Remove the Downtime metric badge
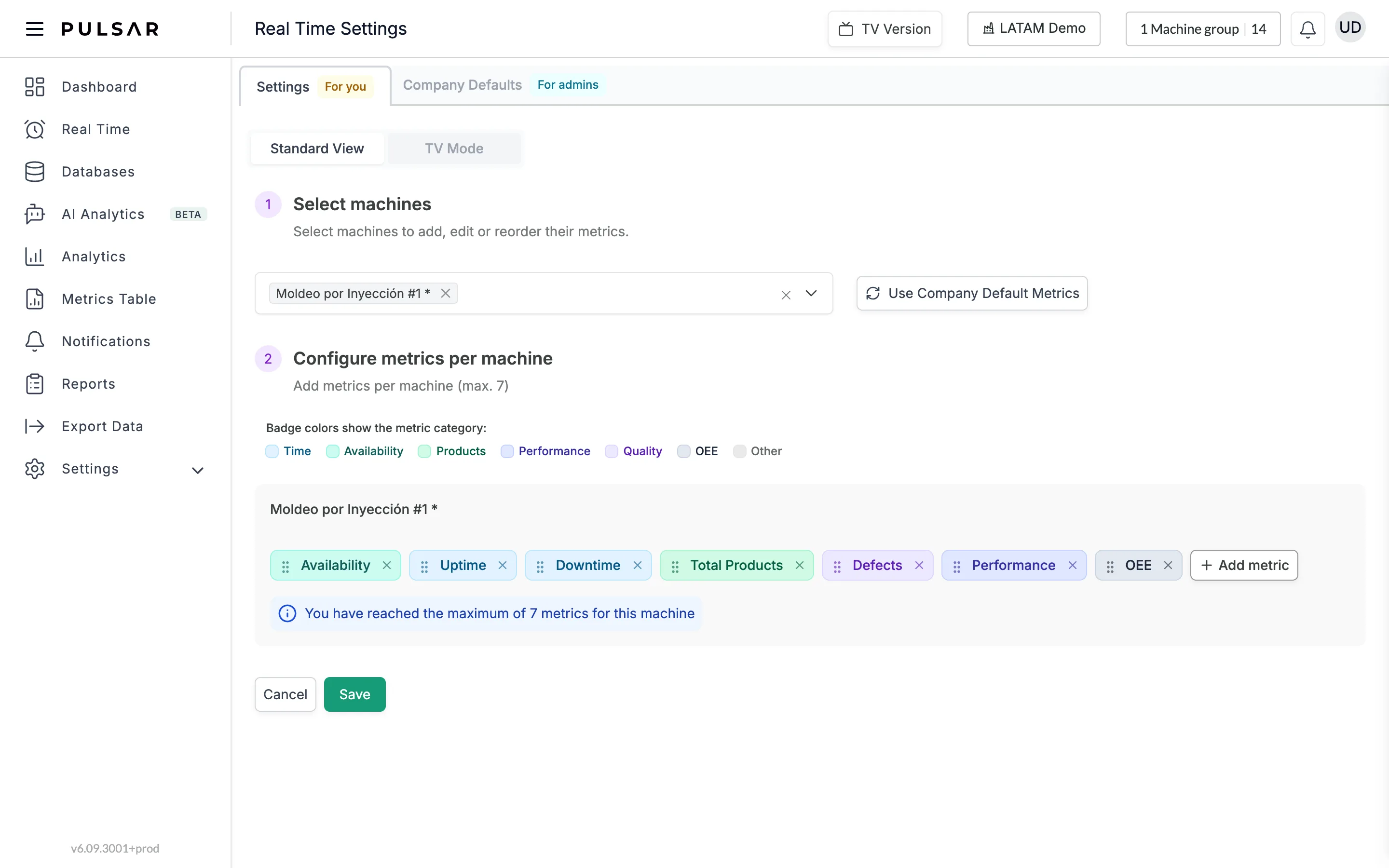The image size is (1389, 868). pos(637,566)
